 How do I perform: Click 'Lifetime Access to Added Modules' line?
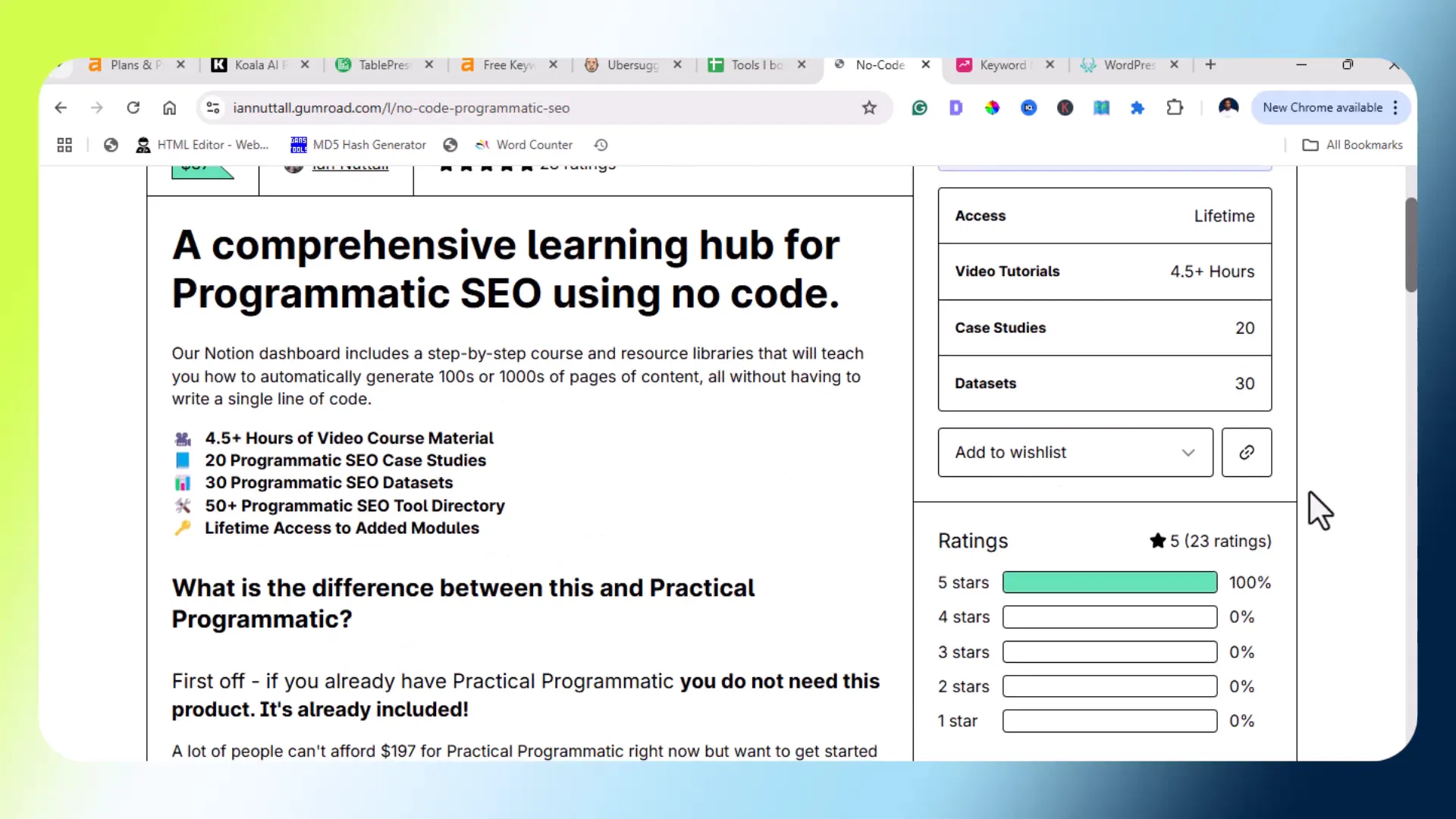point(341,528)
